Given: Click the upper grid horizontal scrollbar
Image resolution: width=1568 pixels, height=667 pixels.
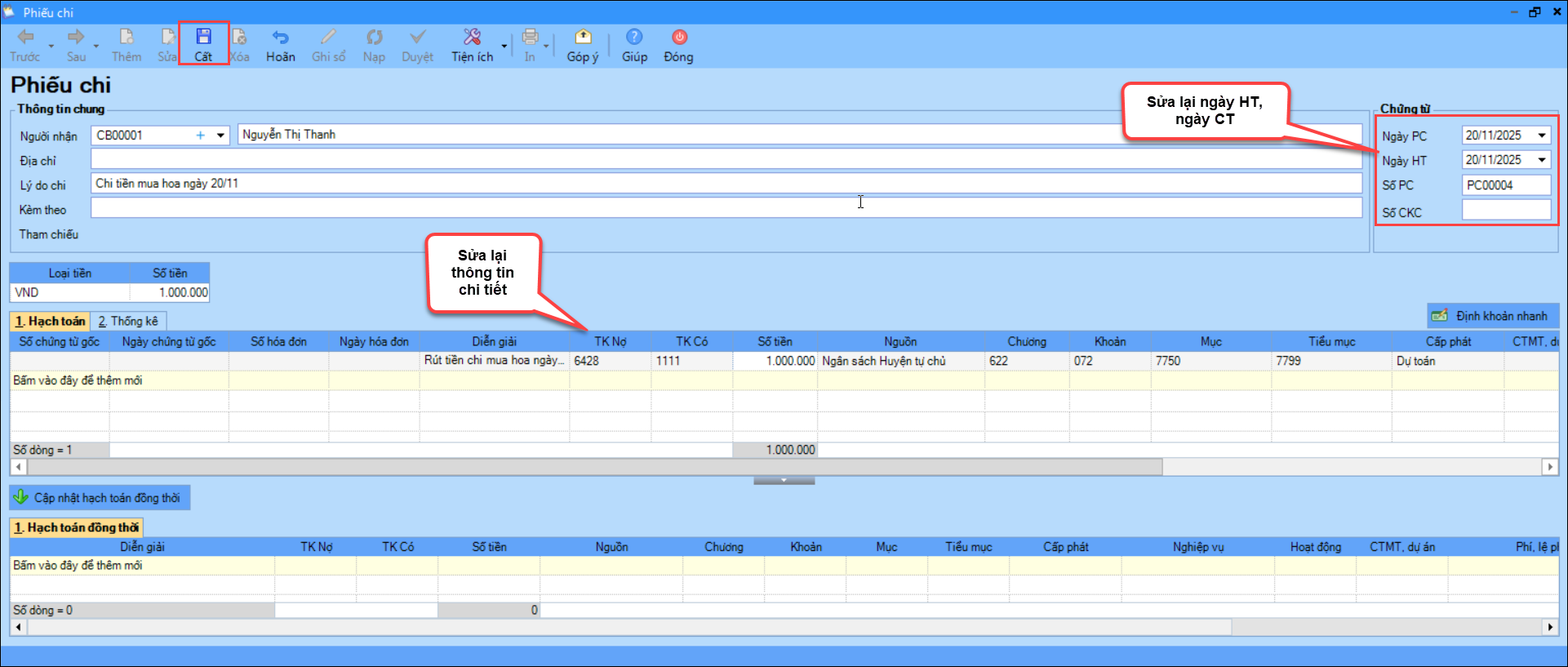Looking at the screenshot, I should 595,467.
